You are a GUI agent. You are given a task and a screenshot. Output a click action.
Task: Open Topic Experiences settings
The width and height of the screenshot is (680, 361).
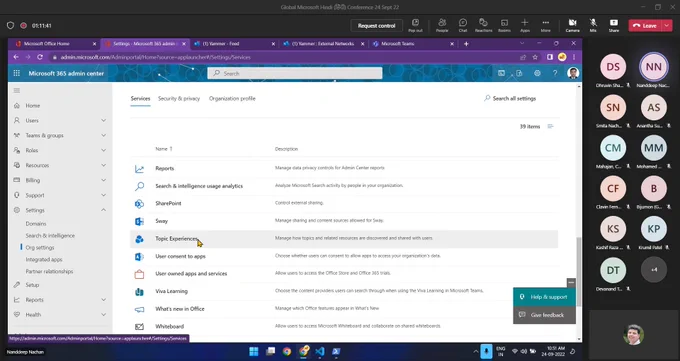coord(177,239)
